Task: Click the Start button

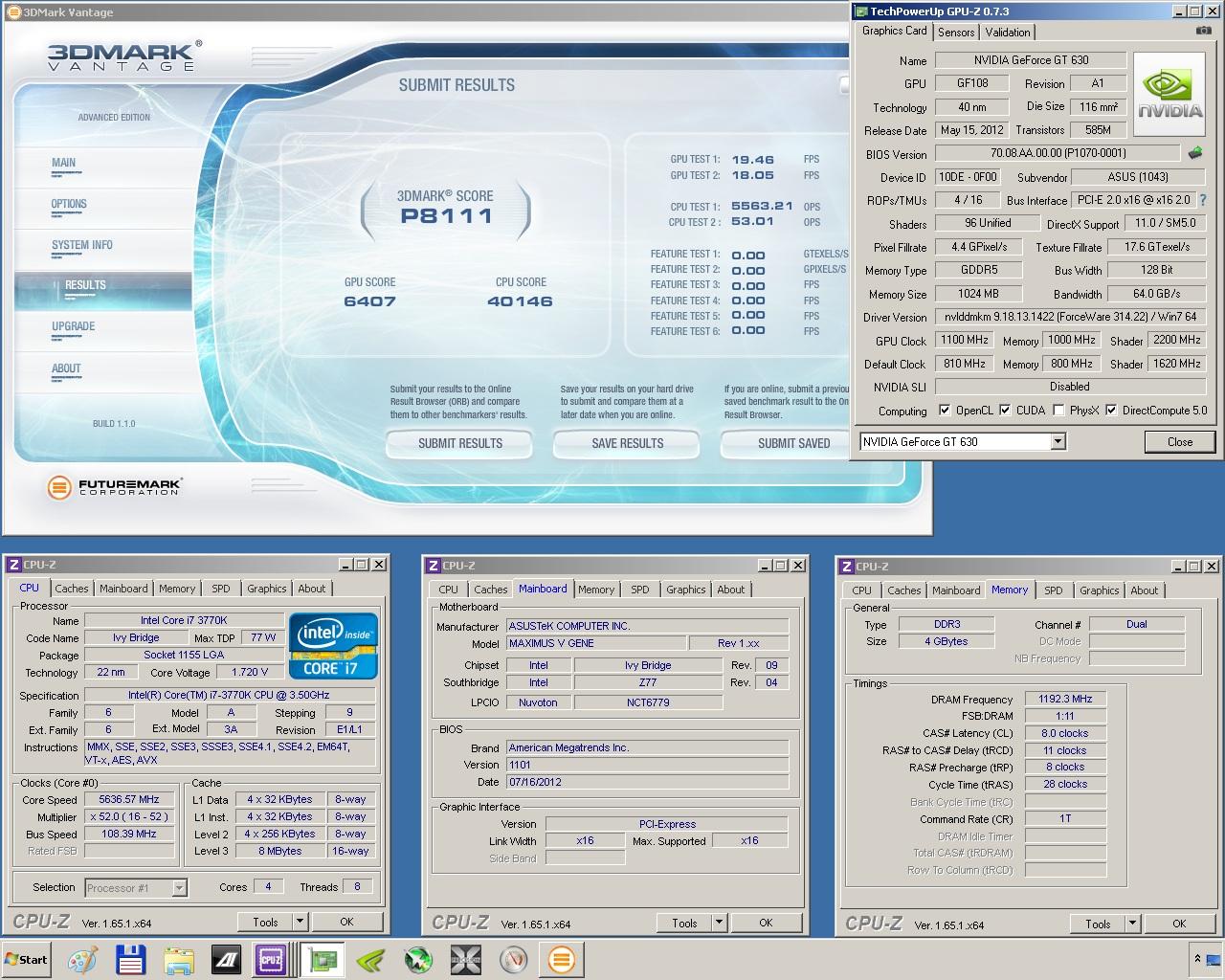Action: pyautogui.click(x=27, y=960)
